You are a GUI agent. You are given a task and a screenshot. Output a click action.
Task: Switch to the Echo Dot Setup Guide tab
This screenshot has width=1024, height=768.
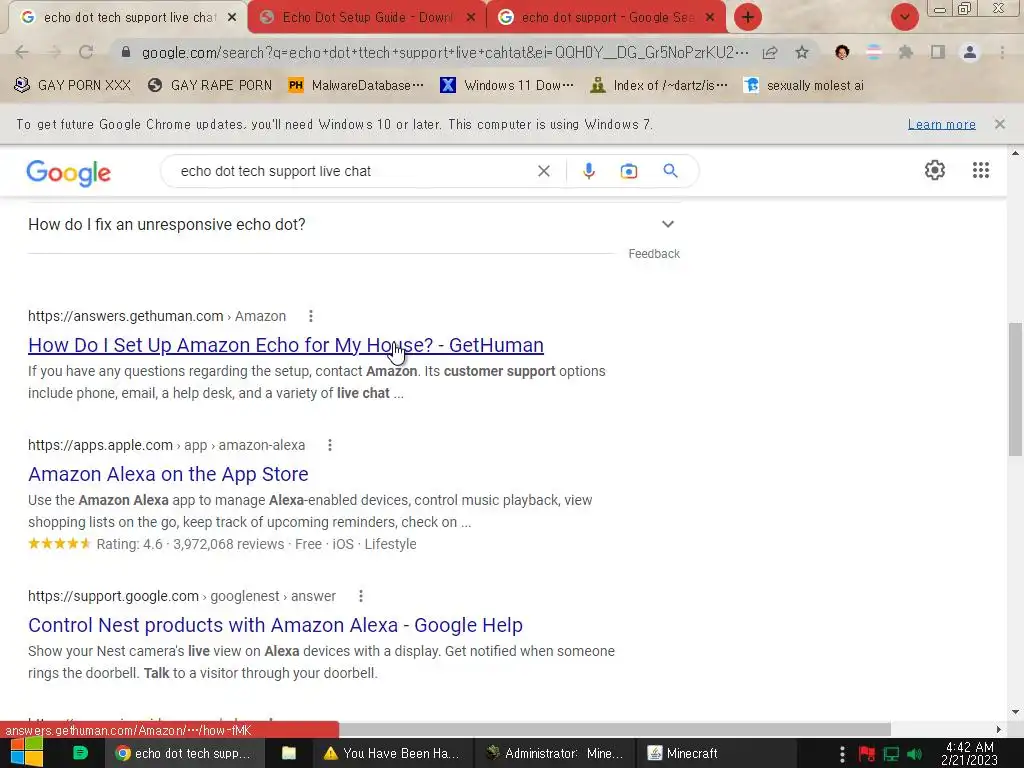coord(366,18)
